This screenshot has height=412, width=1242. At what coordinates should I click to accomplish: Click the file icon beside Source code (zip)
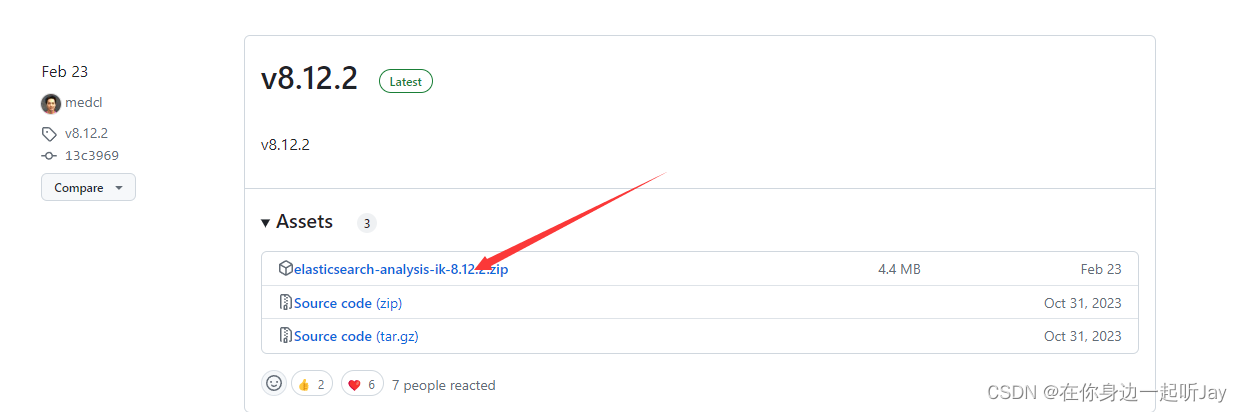tap(285, 303)
